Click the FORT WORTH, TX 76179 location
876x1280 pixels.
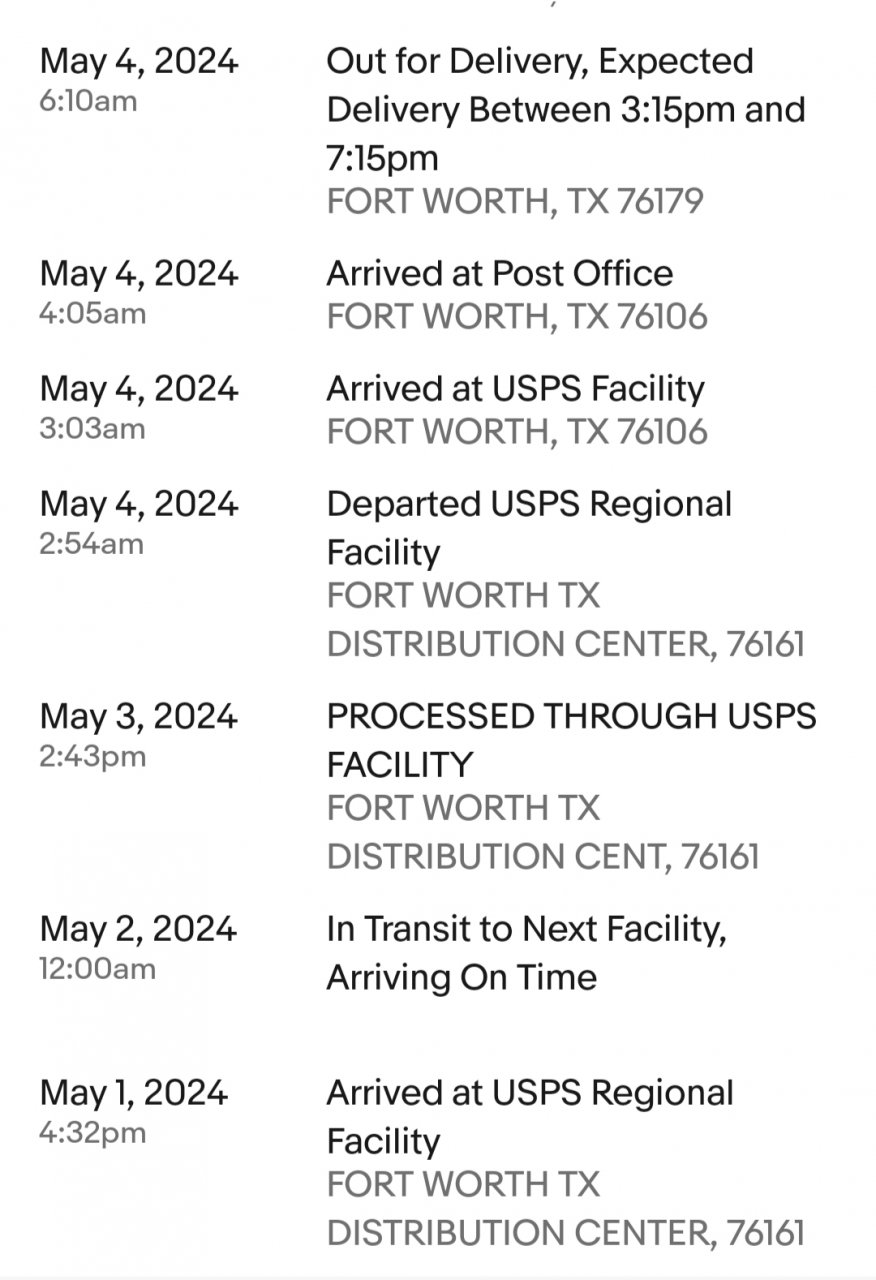tap(515, 201)
